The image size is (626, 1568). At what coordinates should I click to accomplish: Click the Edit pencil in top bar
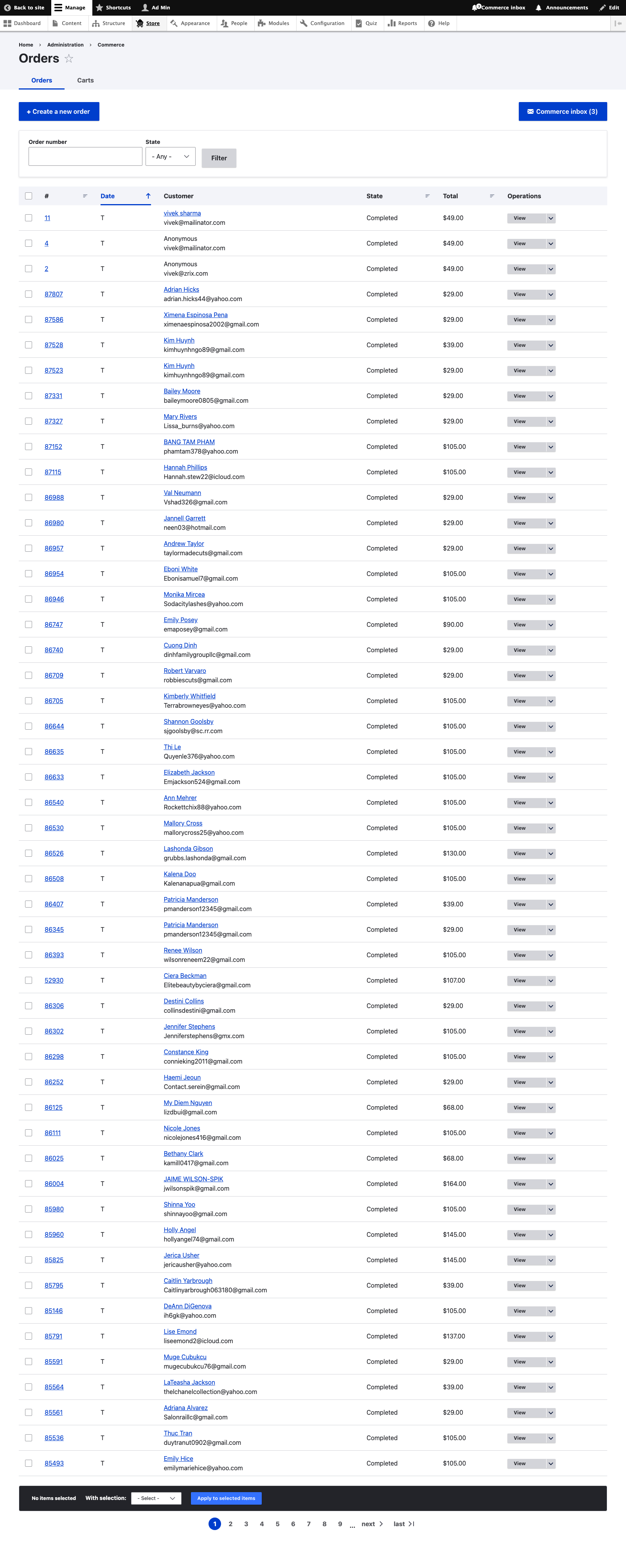602,7
